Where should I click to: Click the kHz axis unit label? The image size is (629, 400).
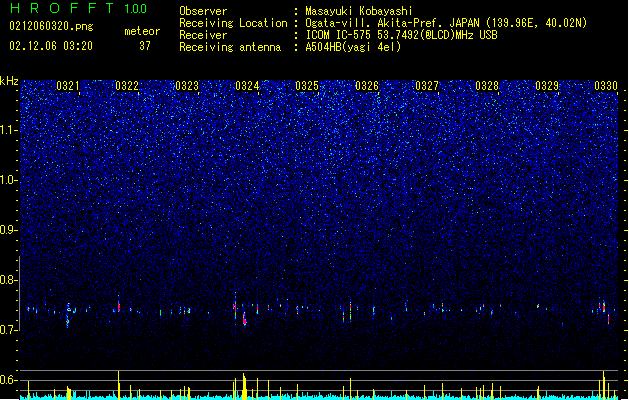pos(9,81)
